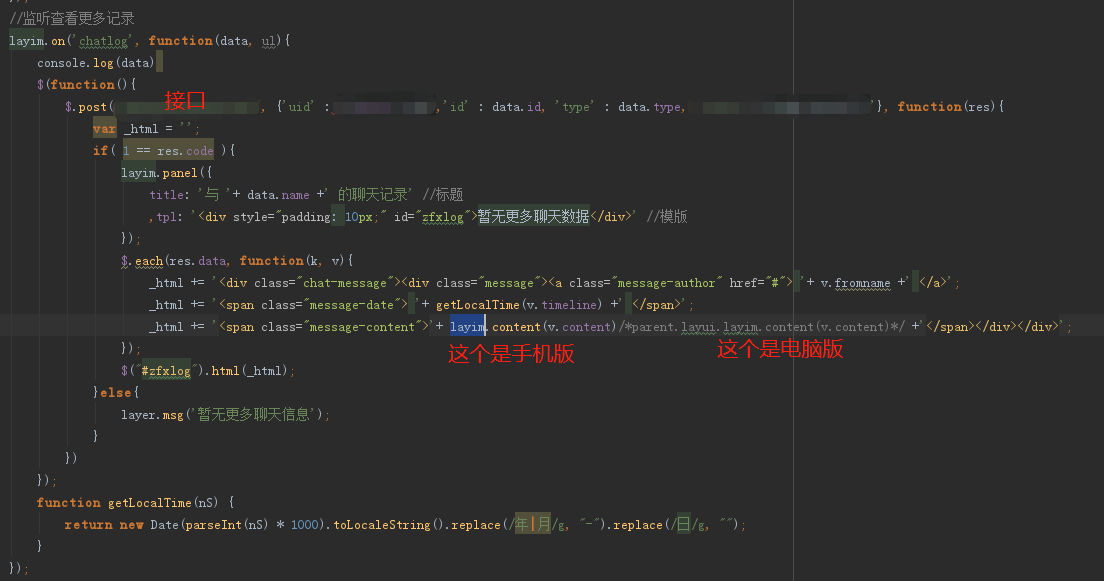The height and width of the screenshot is (581, 1104).
Task: Click the $.post call
Action: click(86, 106)
